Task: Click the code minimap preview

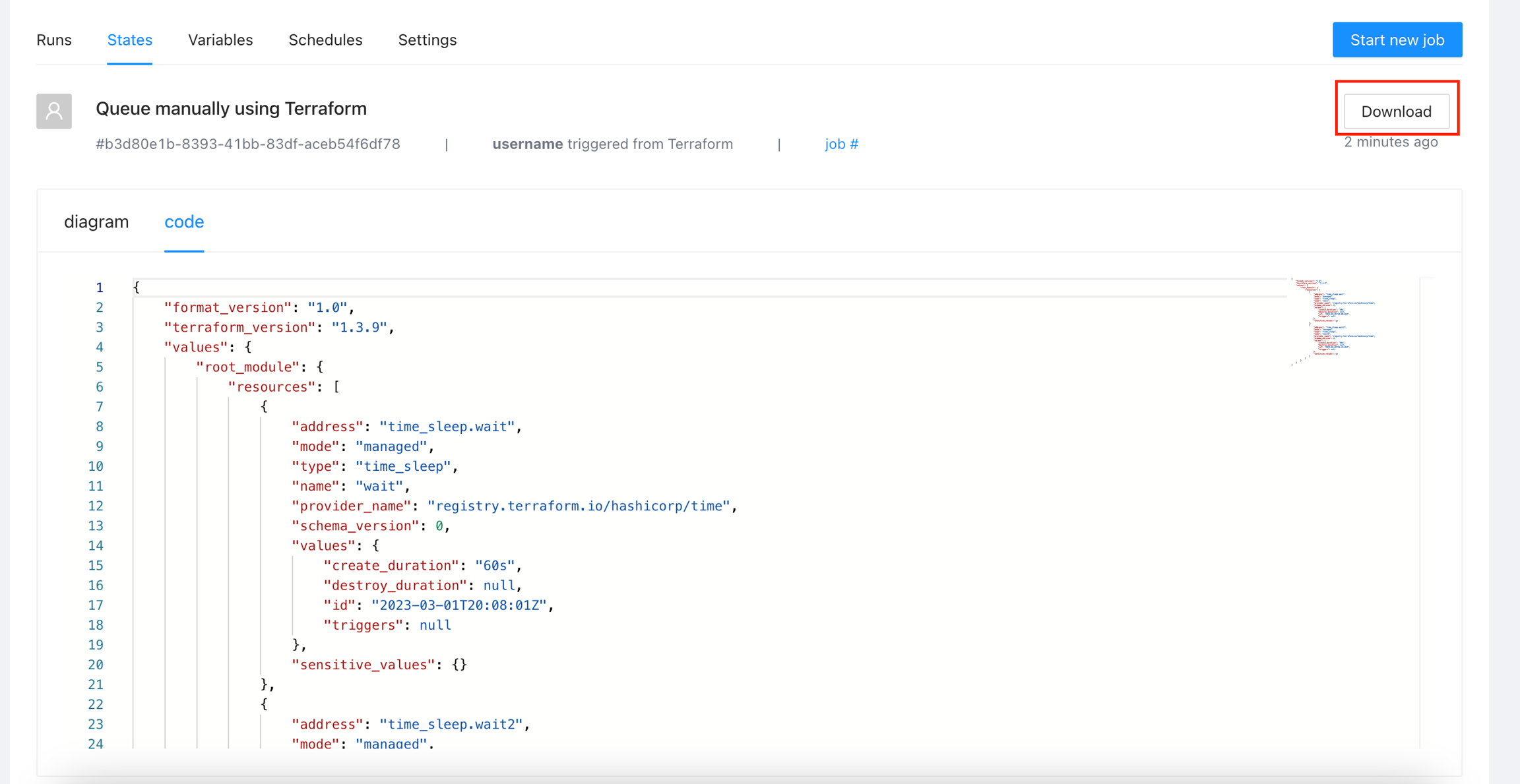Action: click(1333, 321)
